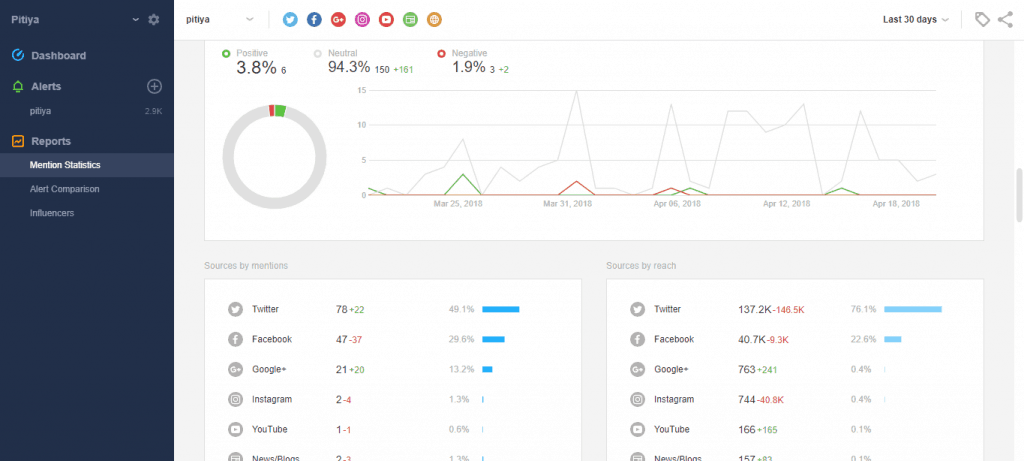Filter by Twitter source icon in top bar
The image size is (1024, 461).
pyautogui.click(x=290, y=20)
